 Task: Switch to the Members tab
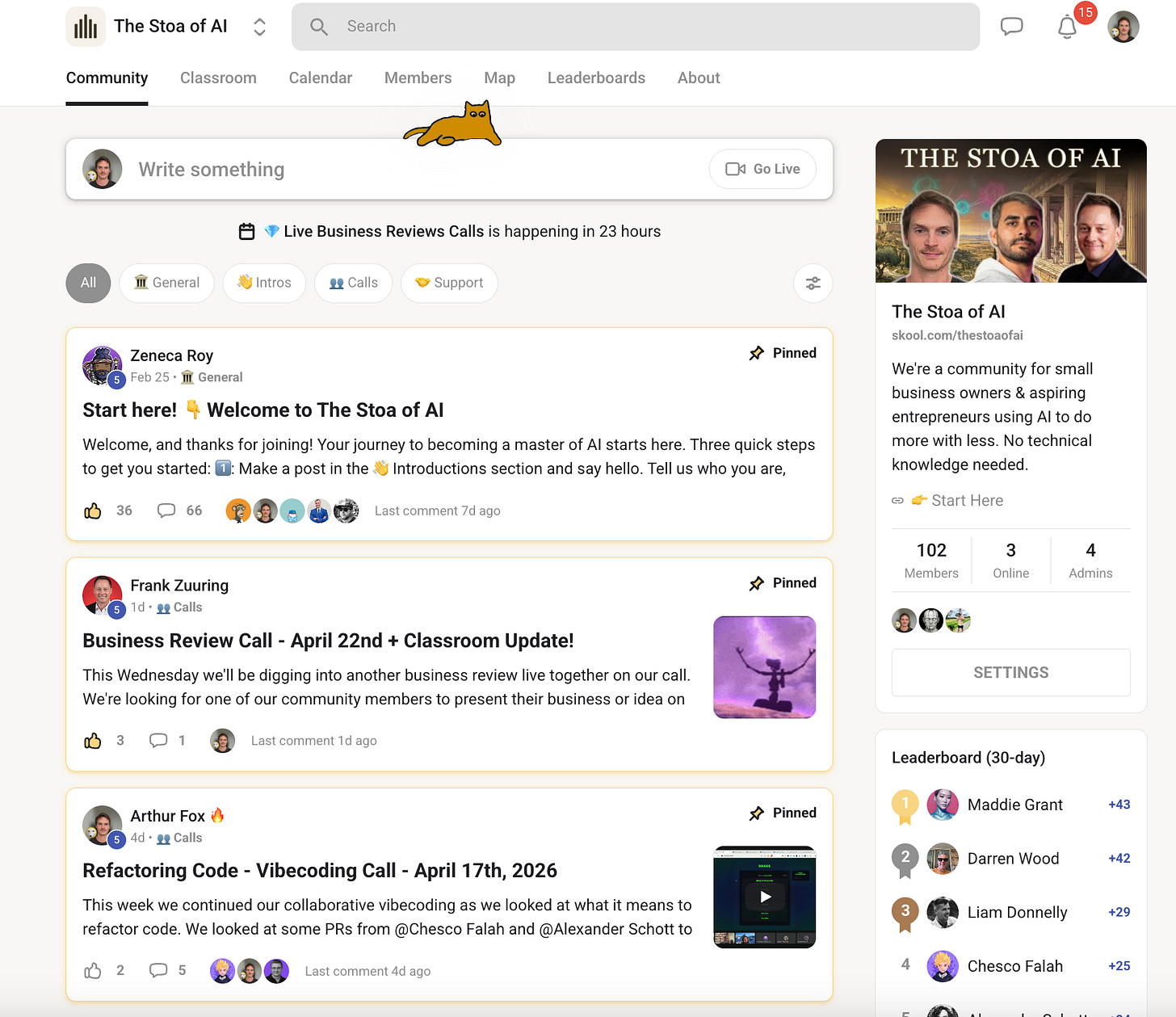click(x=418, y=78)
